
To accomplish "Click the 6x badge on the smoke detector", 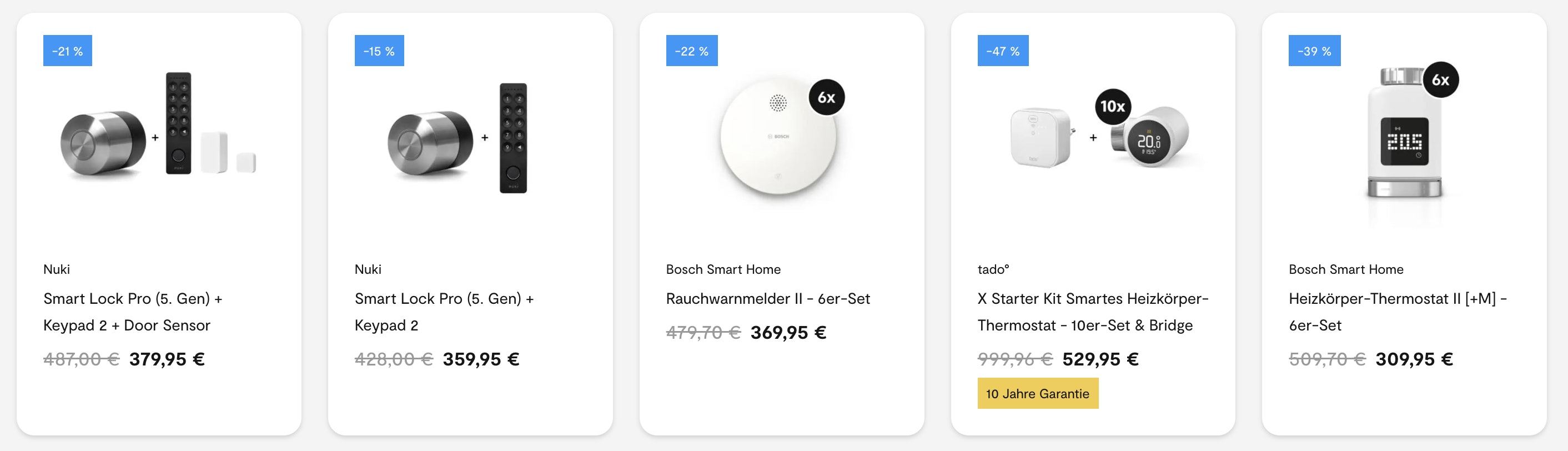I will (x=826, y=97).
